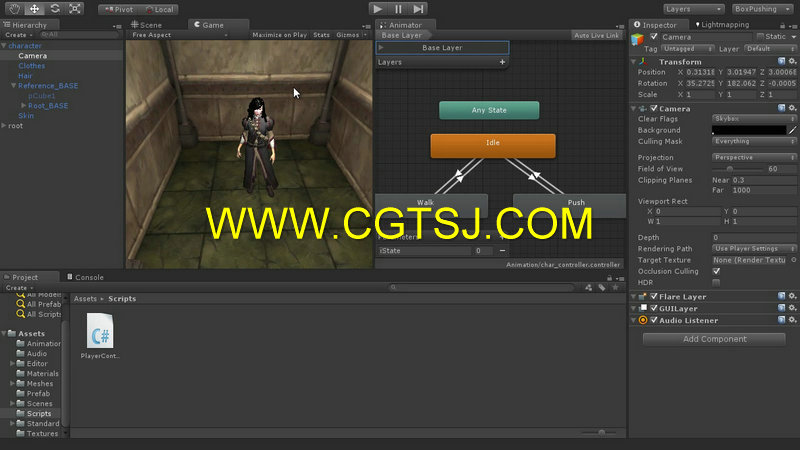
Task: Click the Add Component button
Action: (x=714, y=339)
